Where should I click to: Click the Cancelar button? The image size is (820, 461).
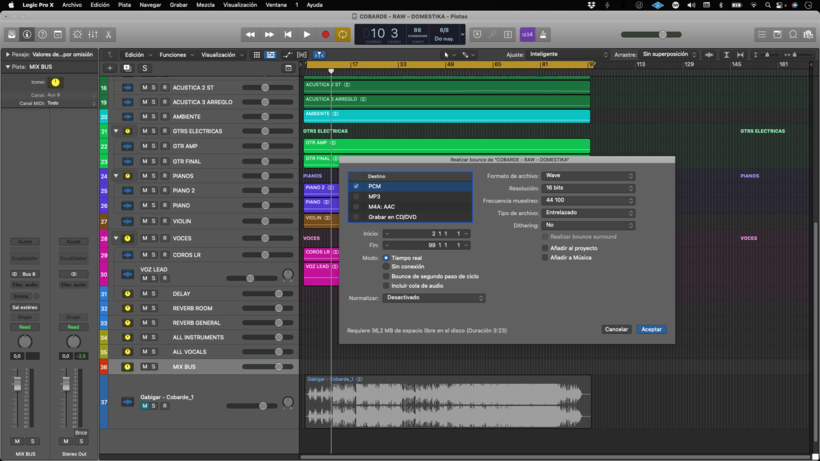(616, 329)
